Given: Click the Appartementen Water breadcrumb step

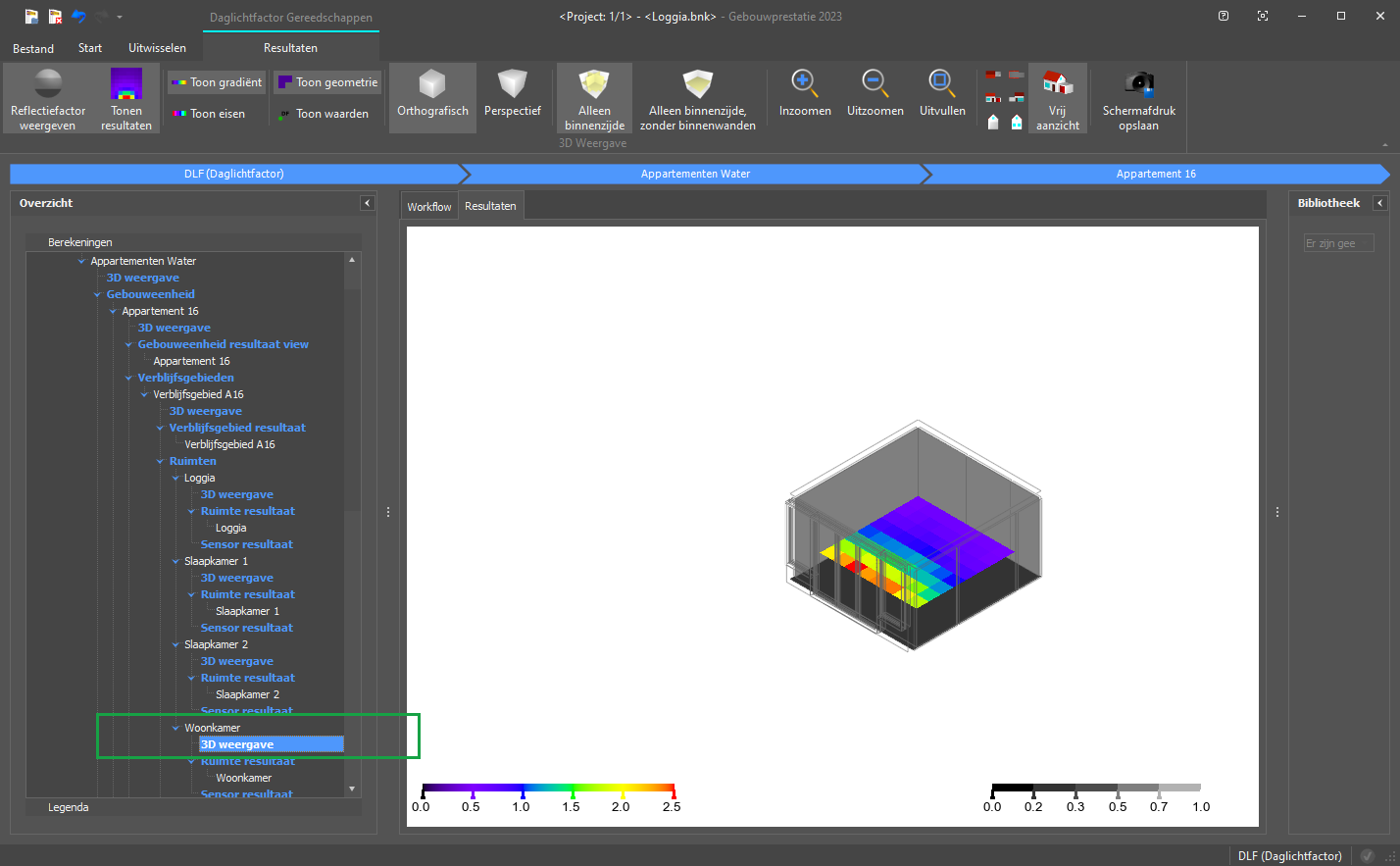Looking at the screenshot, I should [x=695, y=174].
